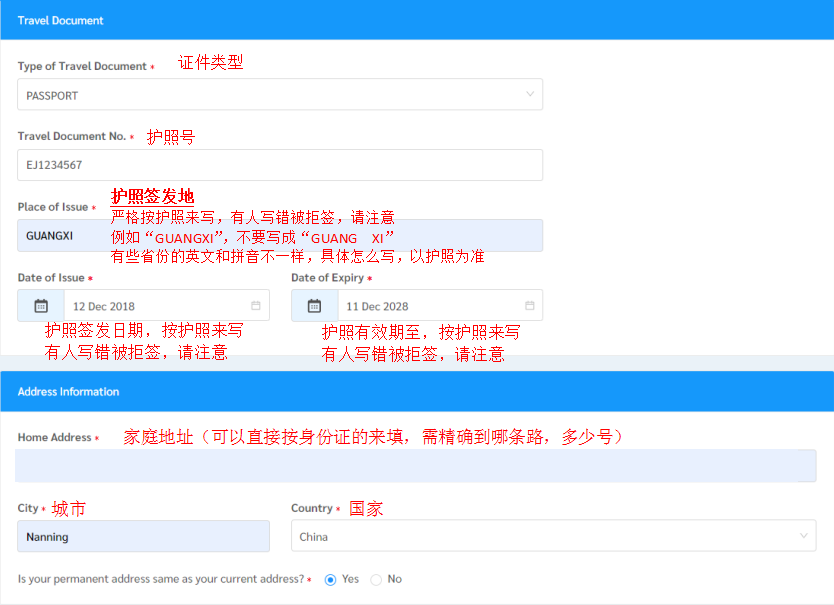Click the Type of Travel Document label
834x605 pixels.
(82, 67)
